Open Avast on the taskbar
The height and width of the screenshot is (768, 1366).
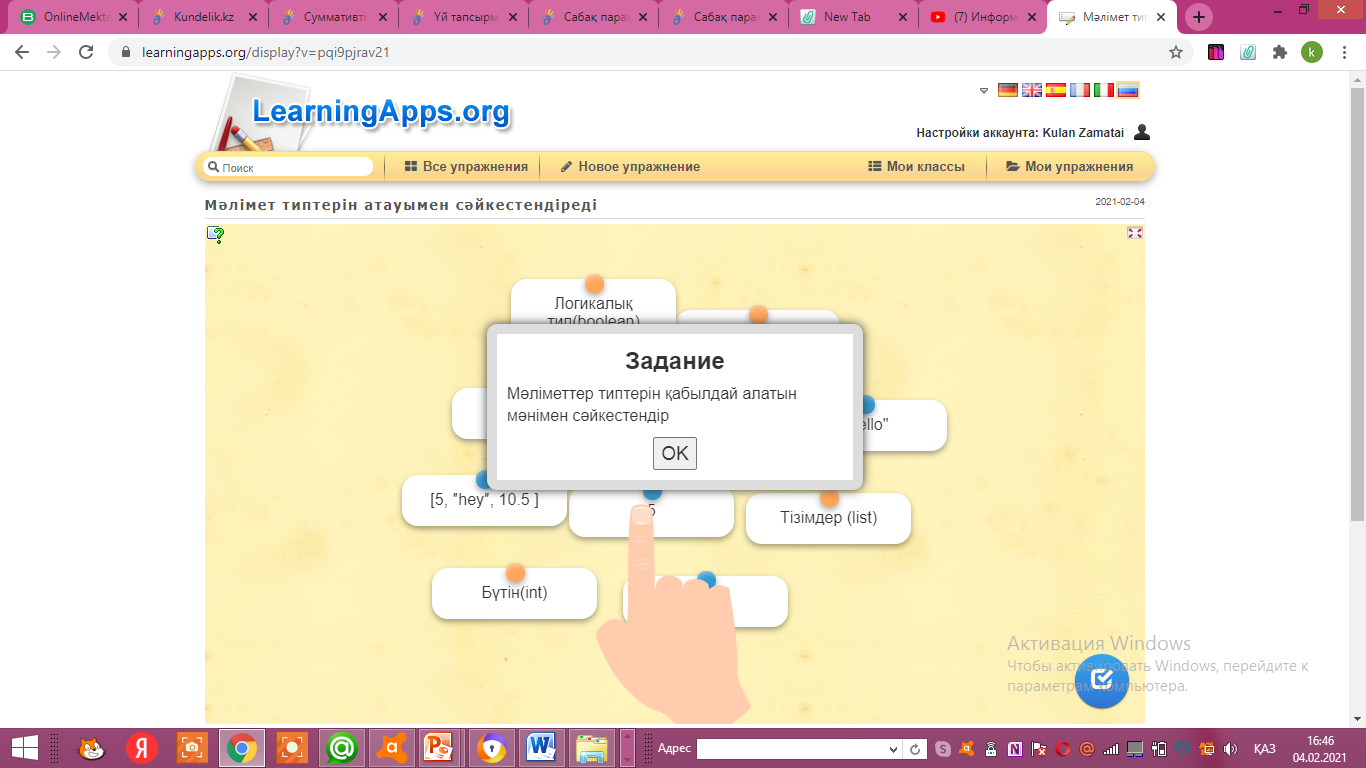pyautogui.click(x=392, y=748)
